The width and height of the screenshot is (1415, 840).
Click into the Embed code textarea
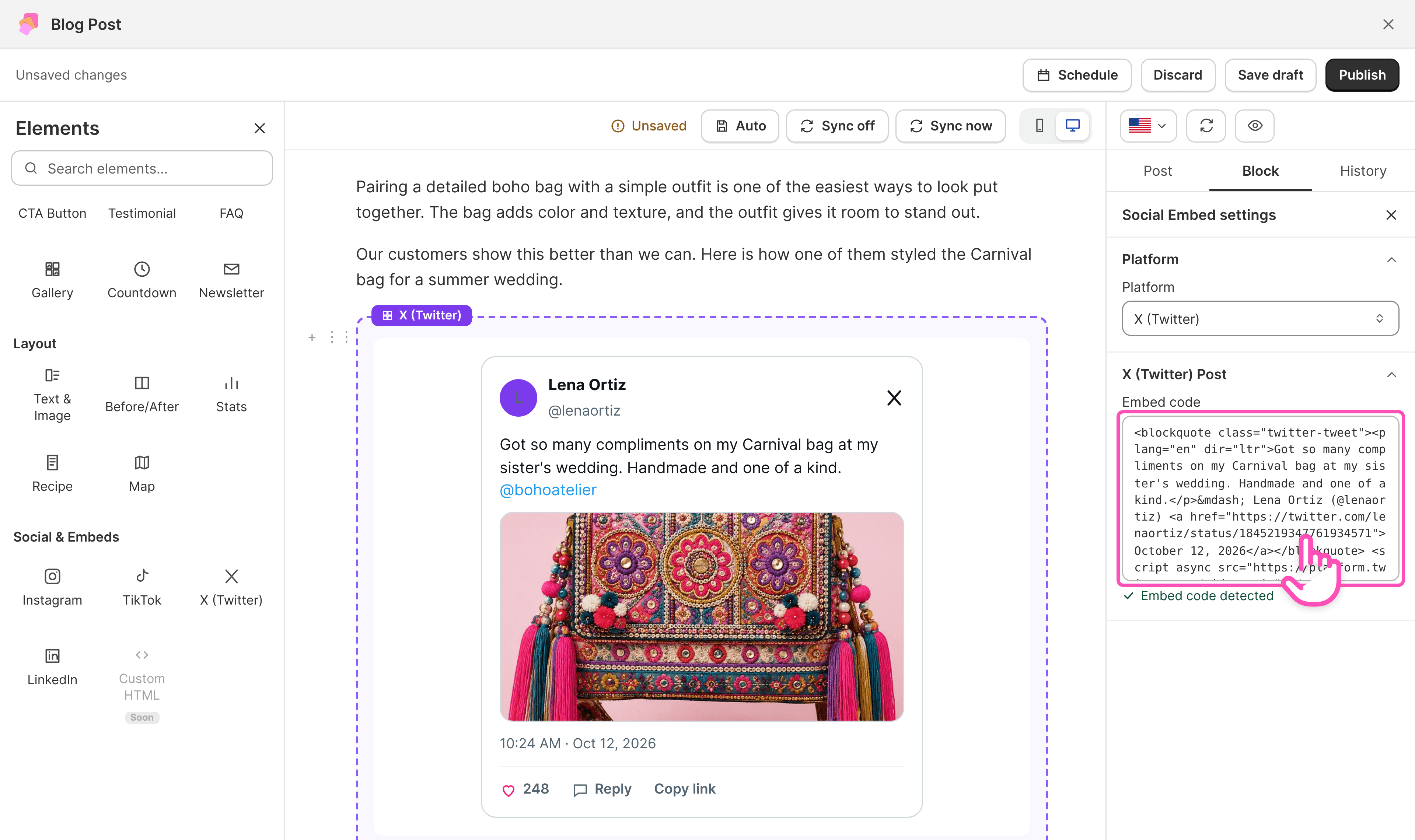click(1261, 499)
